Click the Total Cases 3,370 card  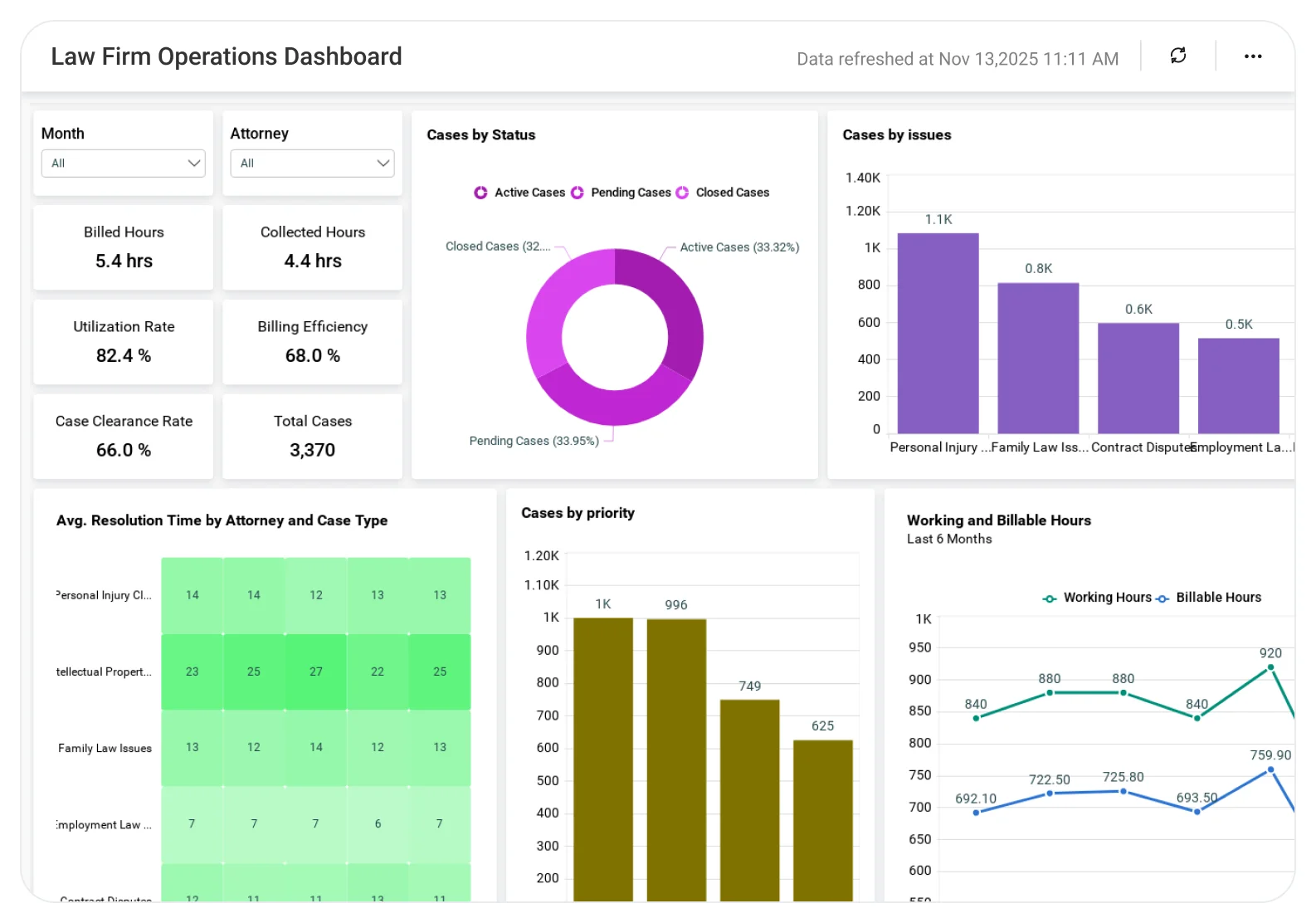point(312,437)
